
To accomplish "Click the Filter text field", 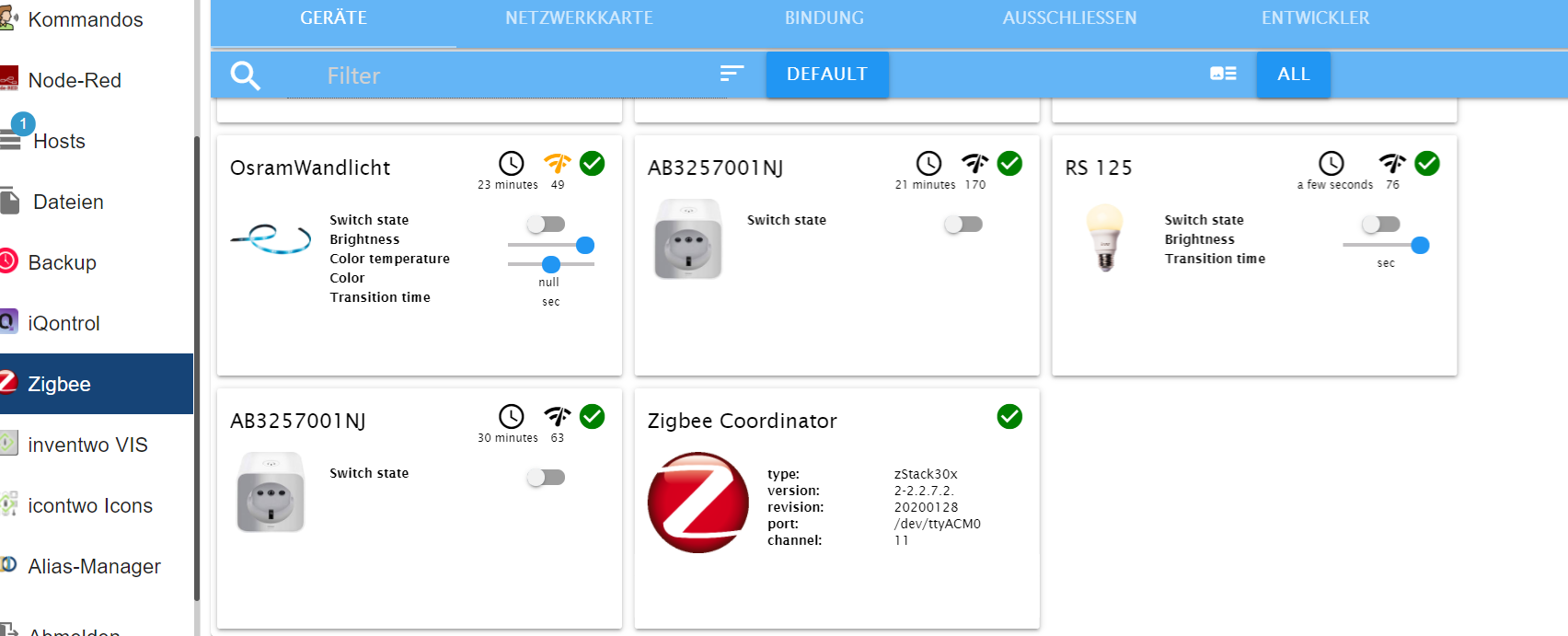I will click(x=506, y=75).
